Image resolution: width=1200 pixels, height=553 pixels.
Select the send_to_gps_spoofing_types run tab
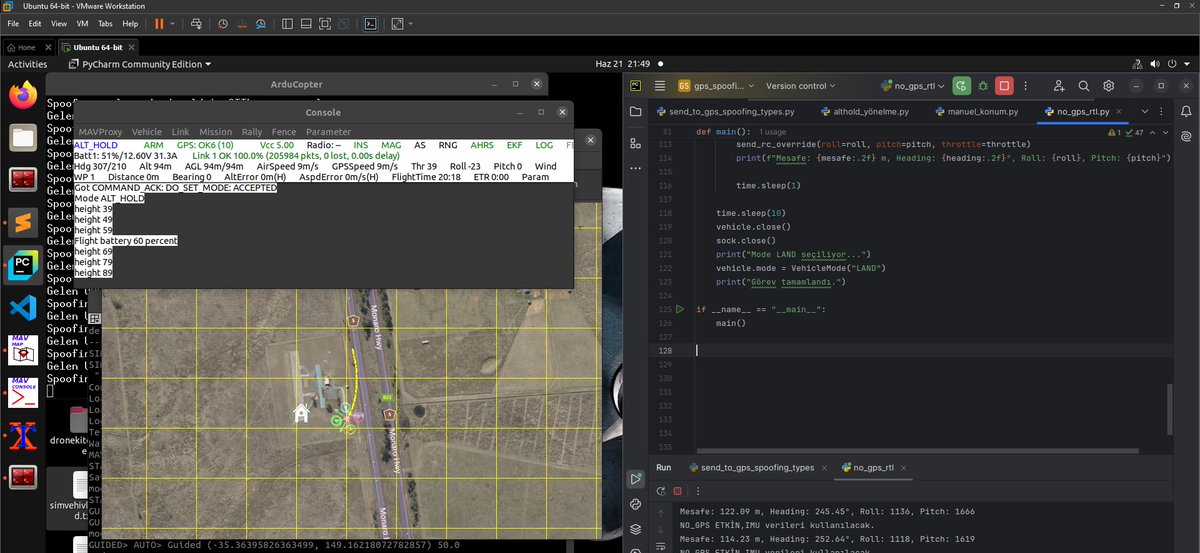[x=756, y=467]
